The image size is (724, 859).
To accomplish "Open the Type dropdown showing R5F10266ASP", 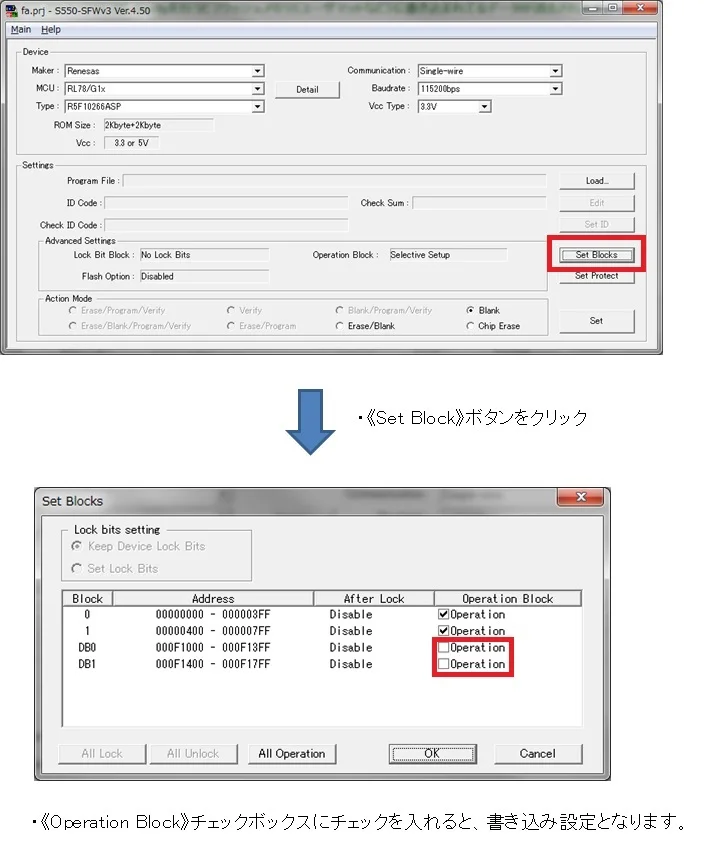I will (258, 107).
